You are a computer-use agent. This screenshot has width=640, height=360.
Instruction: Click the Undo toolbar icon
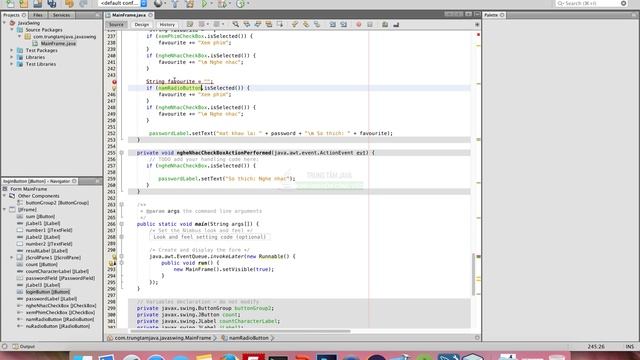pos(69,4)
